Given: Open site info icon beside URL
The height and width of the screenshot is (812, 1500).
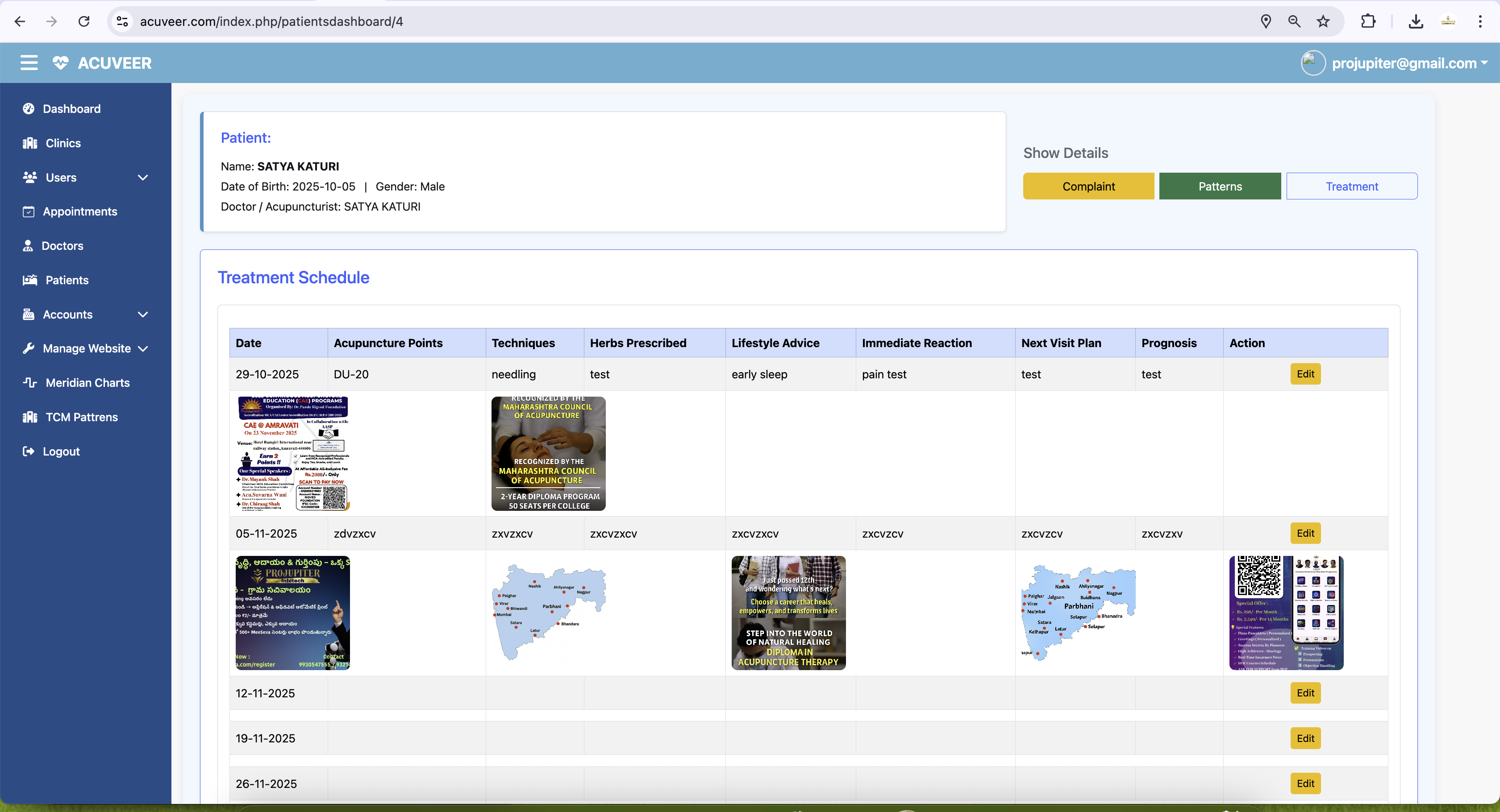Looking at the screenshot, I should 122,21.
